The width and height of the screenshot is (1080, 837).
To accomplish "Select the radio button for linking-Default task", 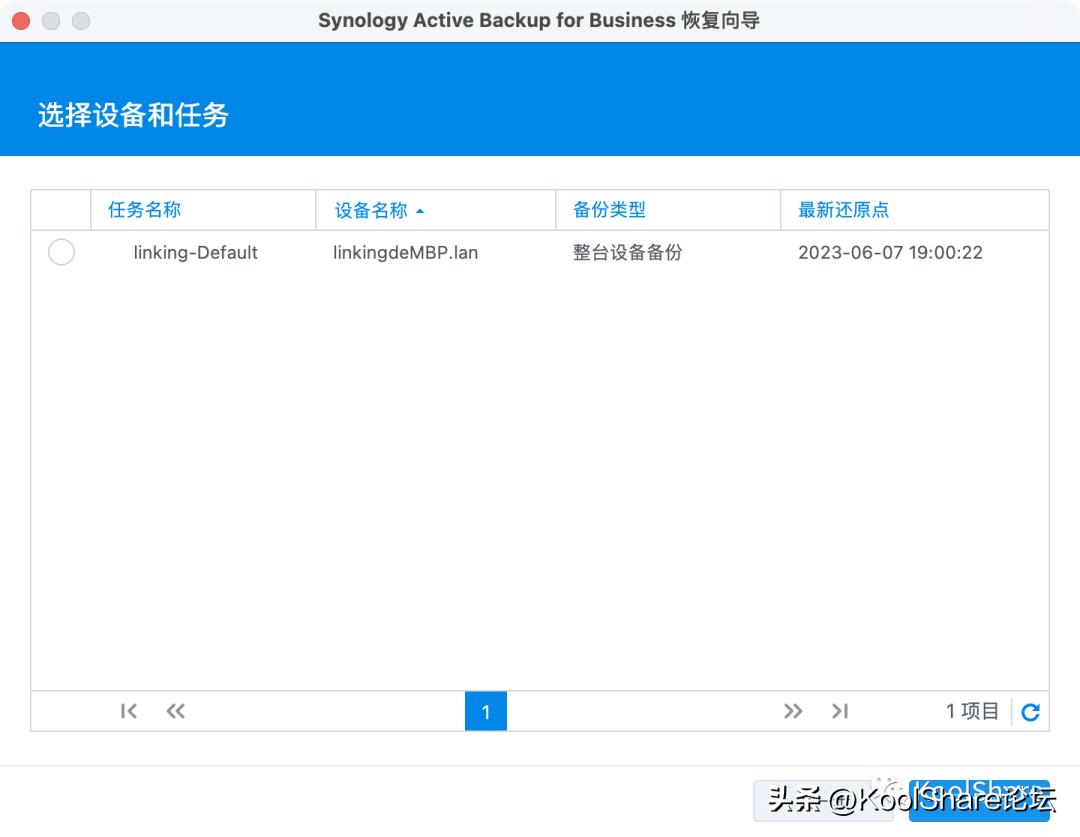I will [x=61, y=252].
